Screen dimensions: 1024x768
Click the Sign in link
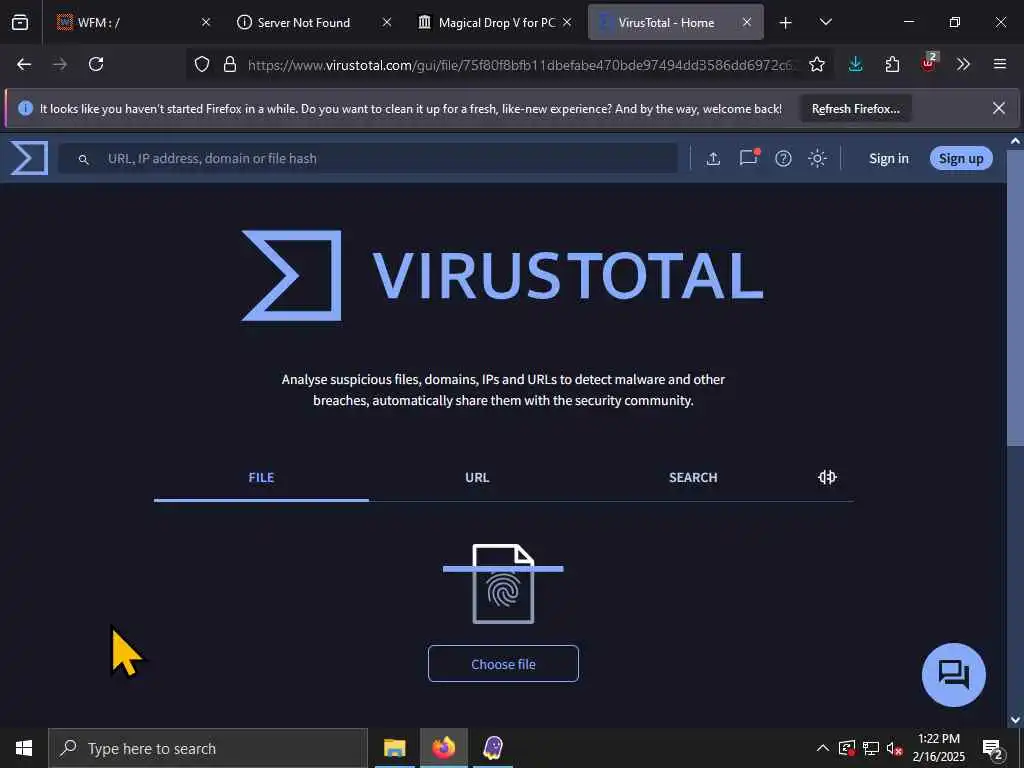888,159
